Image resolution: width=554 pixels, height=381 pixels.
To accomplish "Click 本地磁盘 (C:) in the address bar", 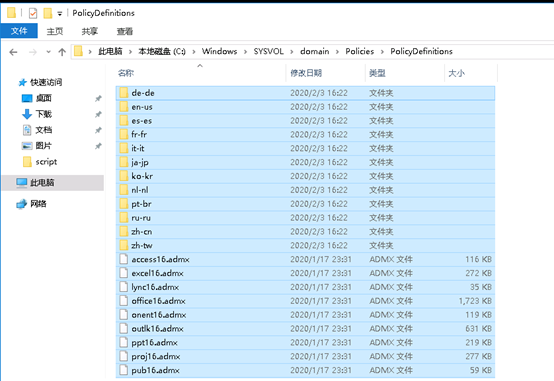I will coord(162,52).
